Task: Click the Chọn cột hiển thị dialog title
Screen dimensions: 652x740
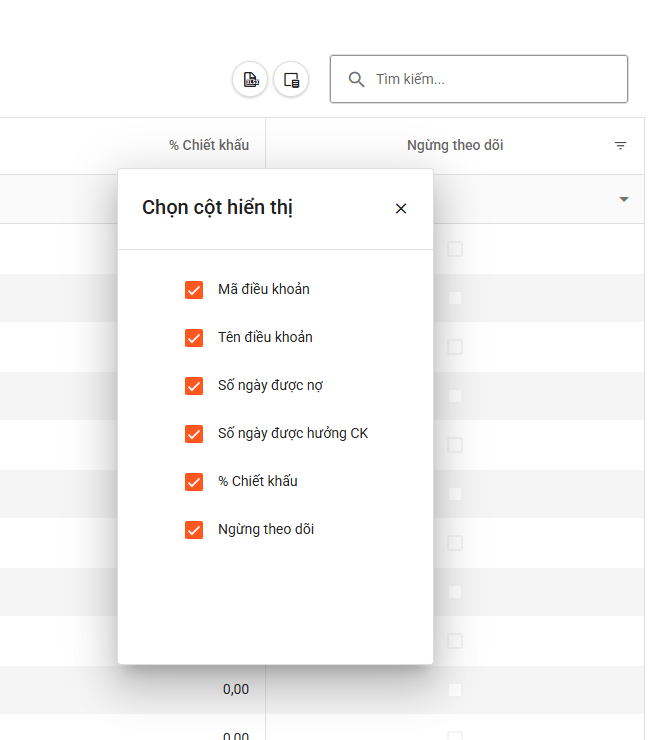Action: coord(217,208)
